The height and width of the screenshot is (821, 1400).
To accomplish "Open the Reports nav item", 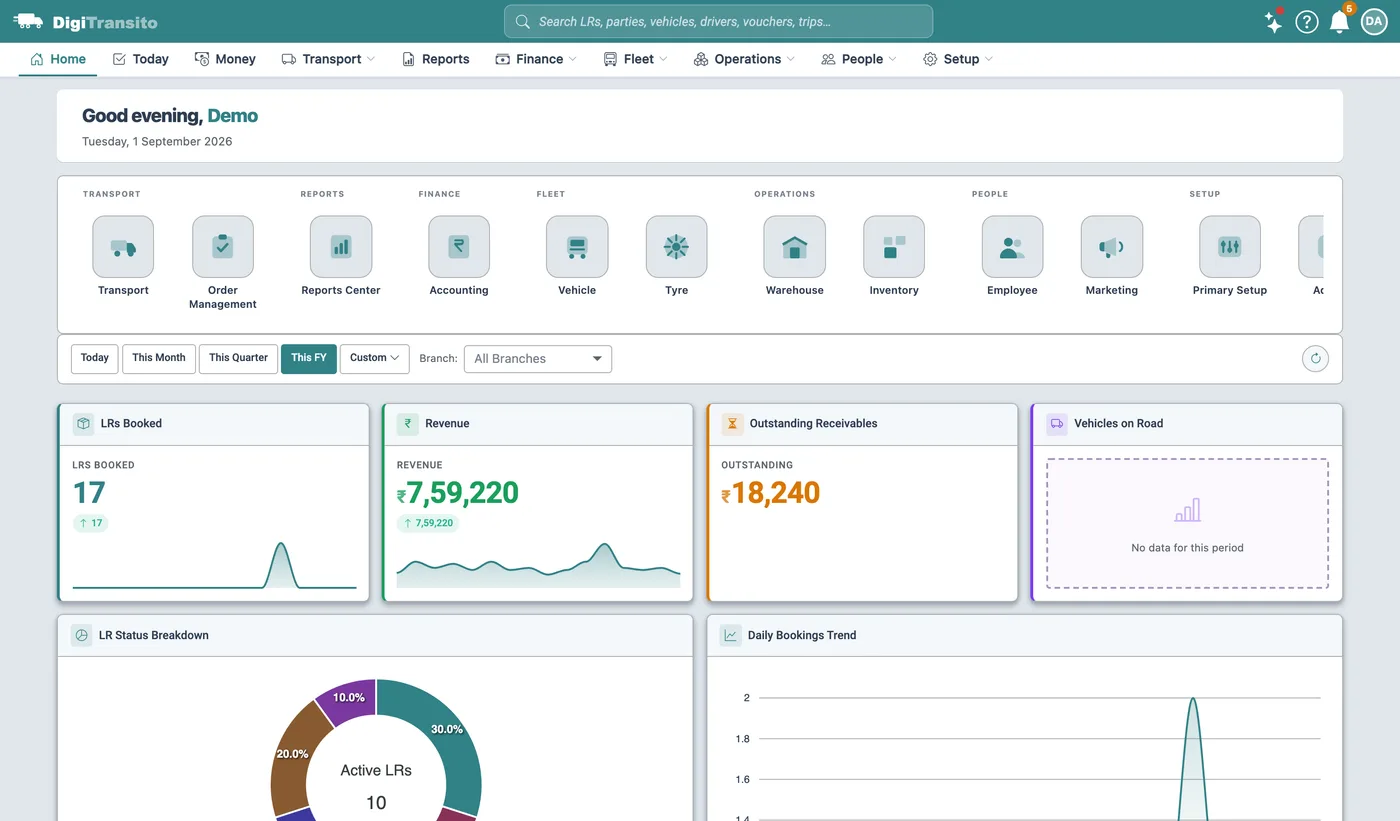I will pyautogui.click(x=435, y=59).
